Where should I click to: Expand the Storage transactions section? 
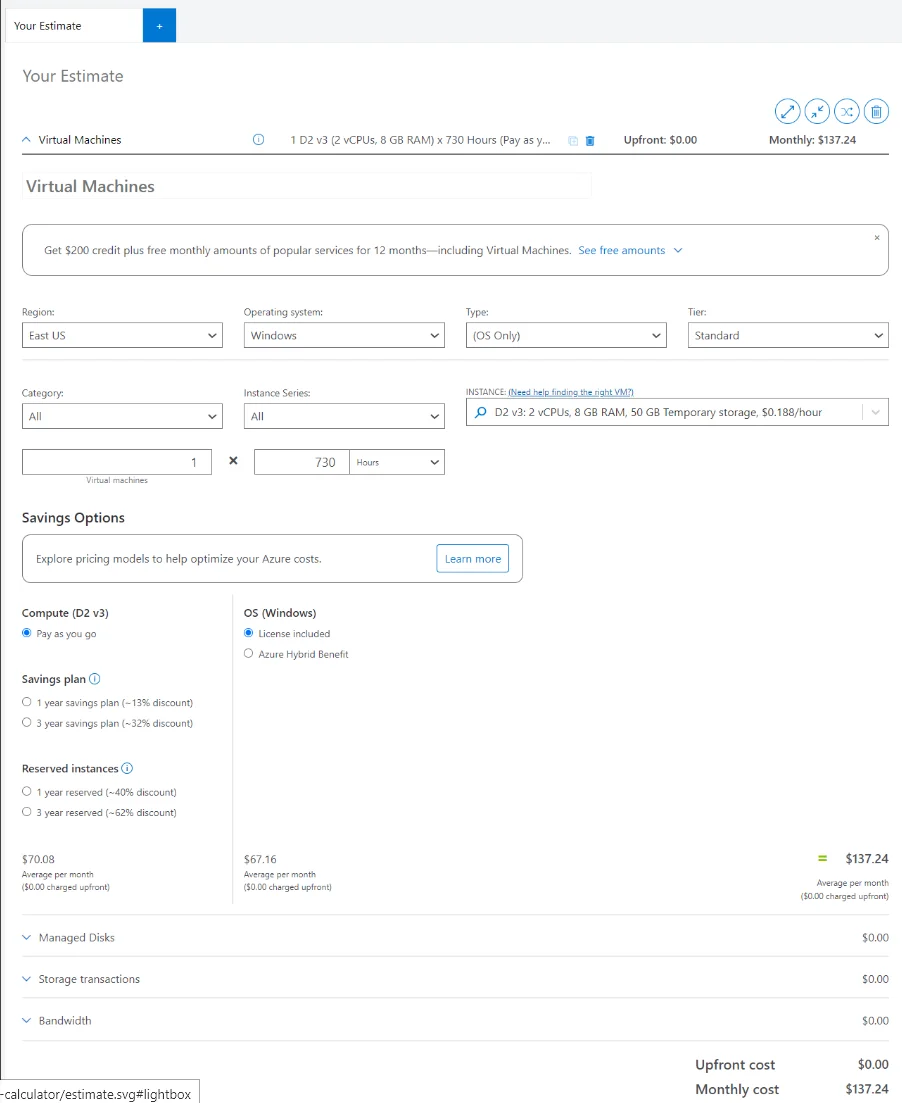[26, 979]
